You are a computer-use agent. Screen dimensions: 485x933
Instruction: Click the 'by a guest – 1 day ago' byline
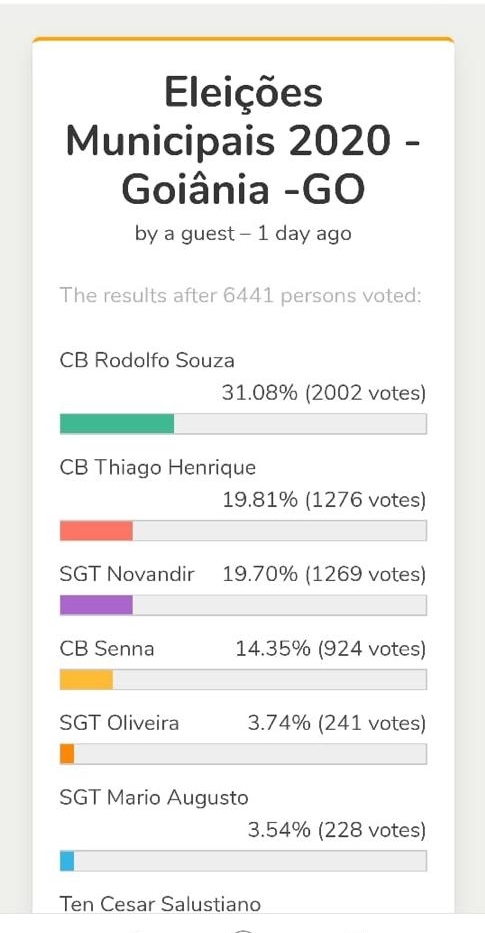click(243, 234)
